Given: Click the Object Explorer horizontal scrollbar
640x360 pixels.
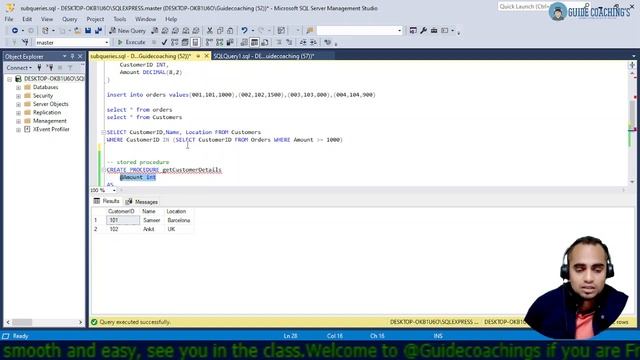Looking at the screenshot, I should tap(44, 322).
